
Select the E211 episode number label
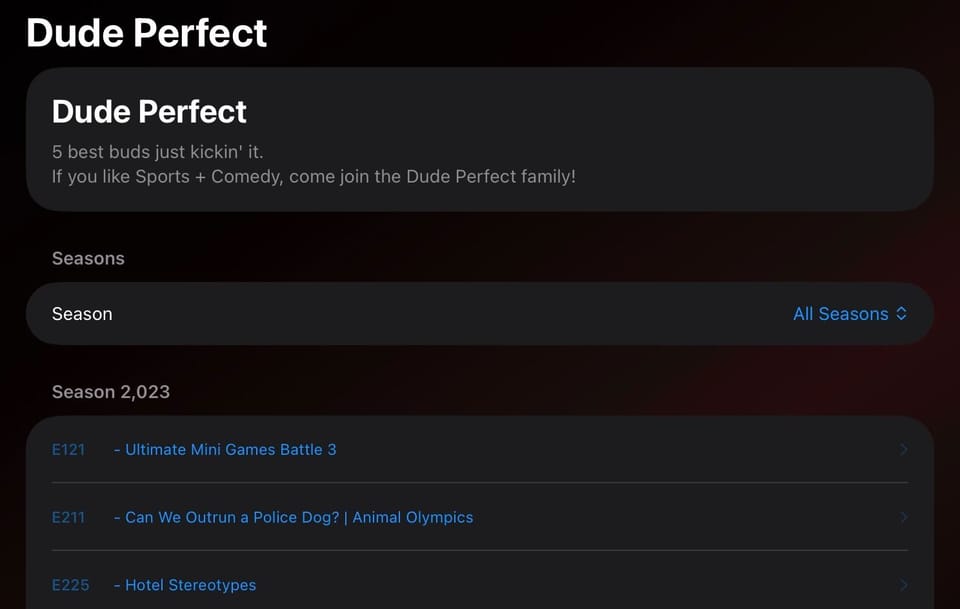[69, 518]
